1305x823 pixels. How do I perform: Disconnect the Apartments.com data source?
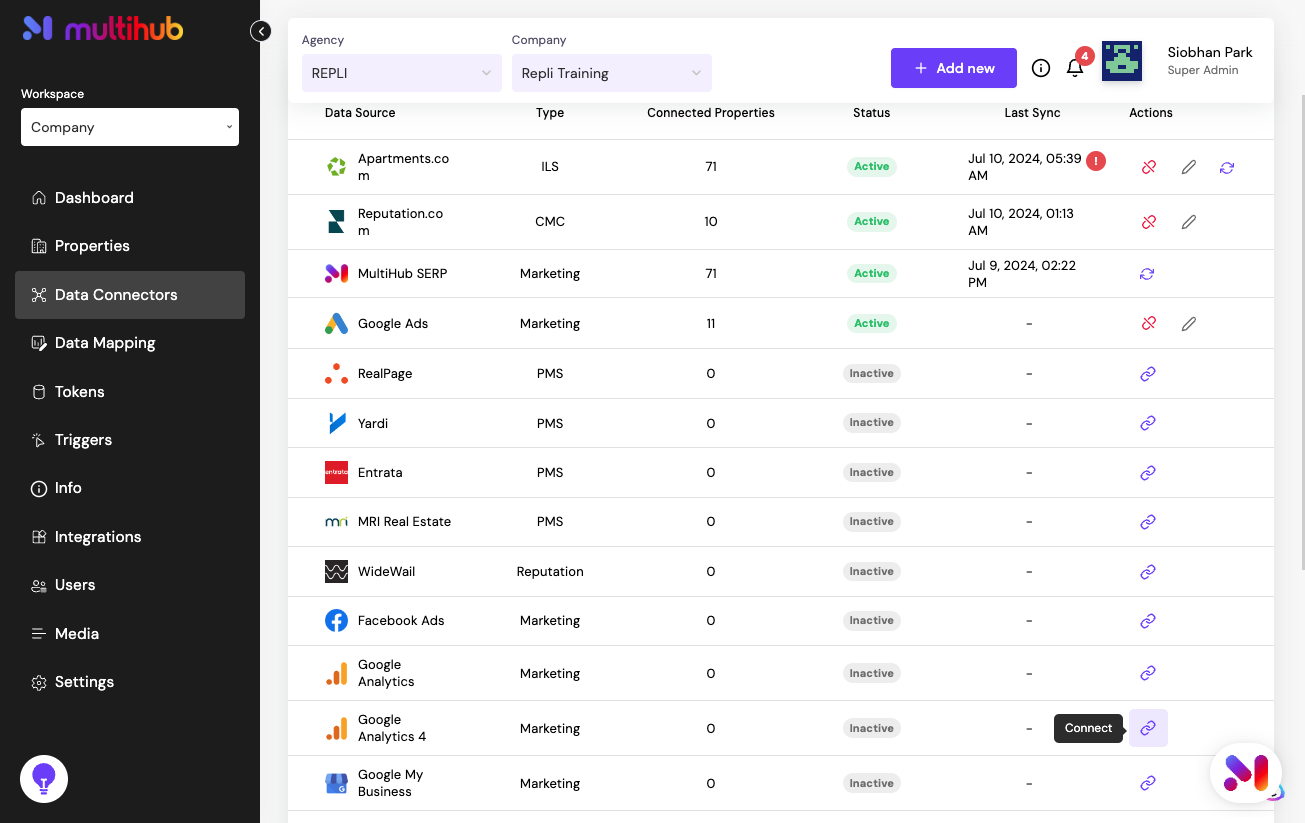(1148, 167)
